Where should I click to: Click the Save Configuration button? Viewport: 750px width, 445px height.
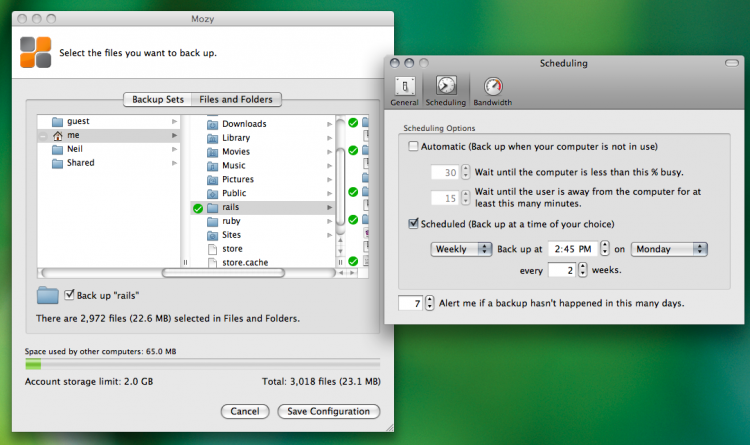pos(329,412)
